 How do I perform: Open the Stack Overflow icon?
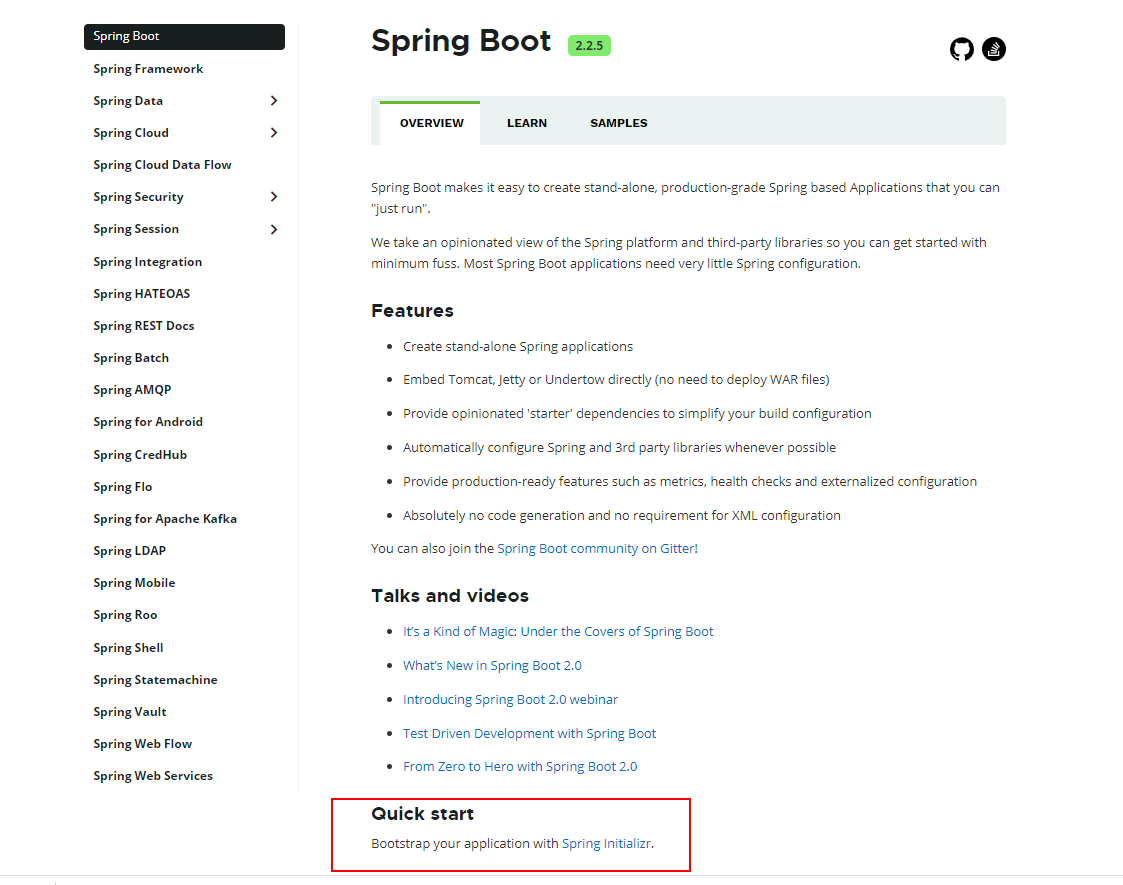[x=994, y=49]
